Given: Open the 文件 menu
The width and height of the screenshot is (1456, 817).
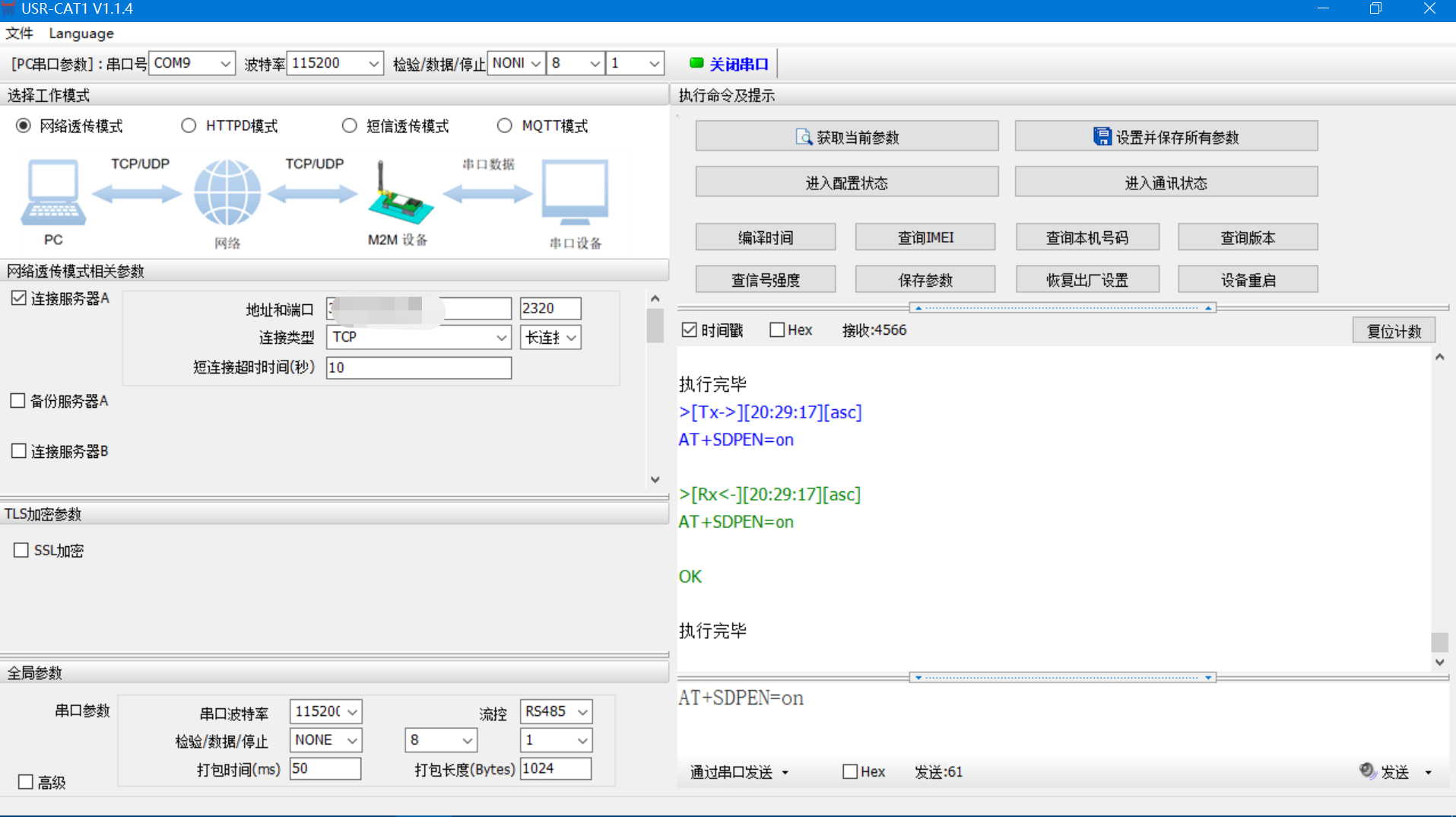Looking at the screenshot, I should coord(19,33).
